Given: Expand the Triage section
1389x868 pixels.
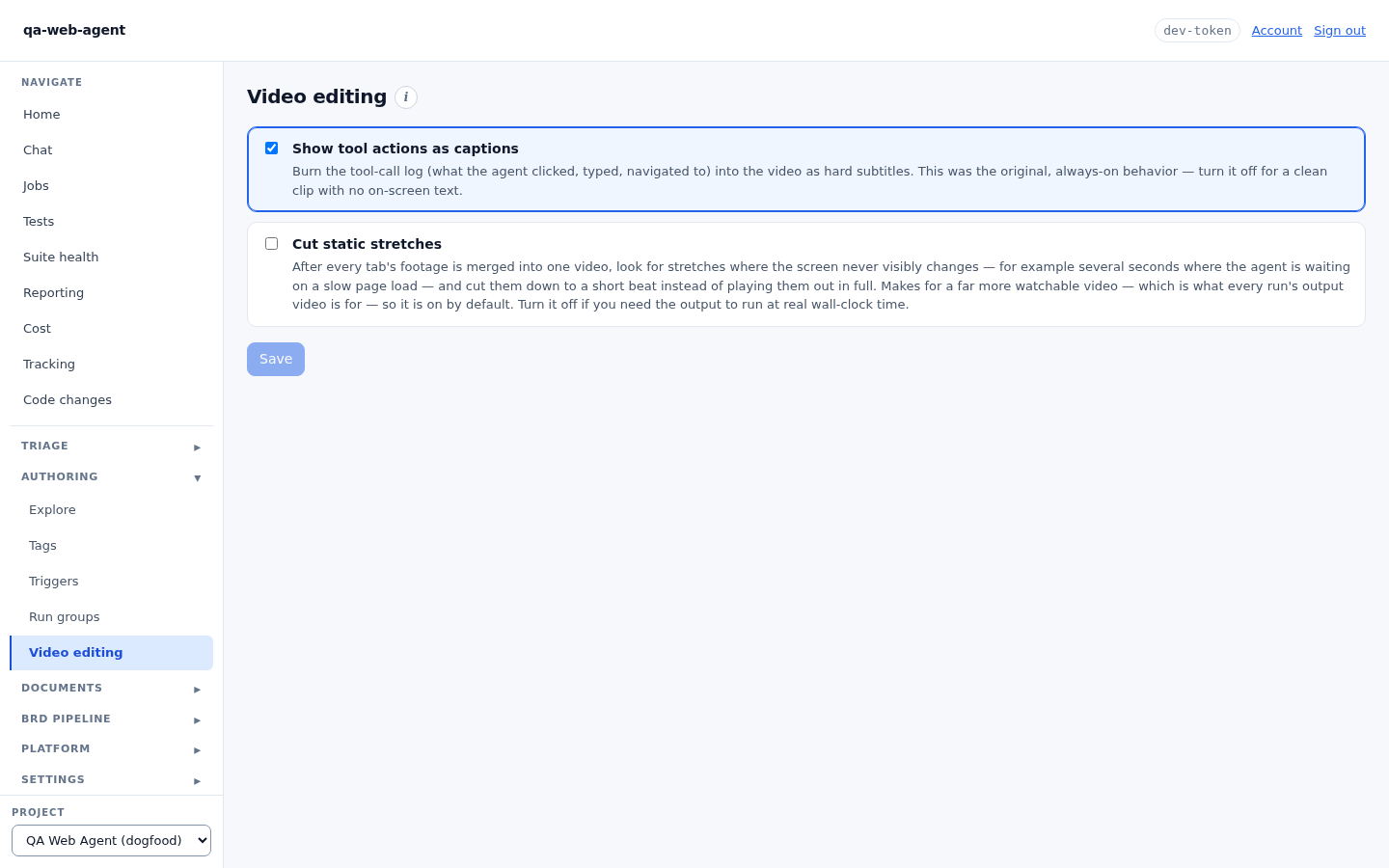Looking at the screenshot, I should (x=111, y=447).
